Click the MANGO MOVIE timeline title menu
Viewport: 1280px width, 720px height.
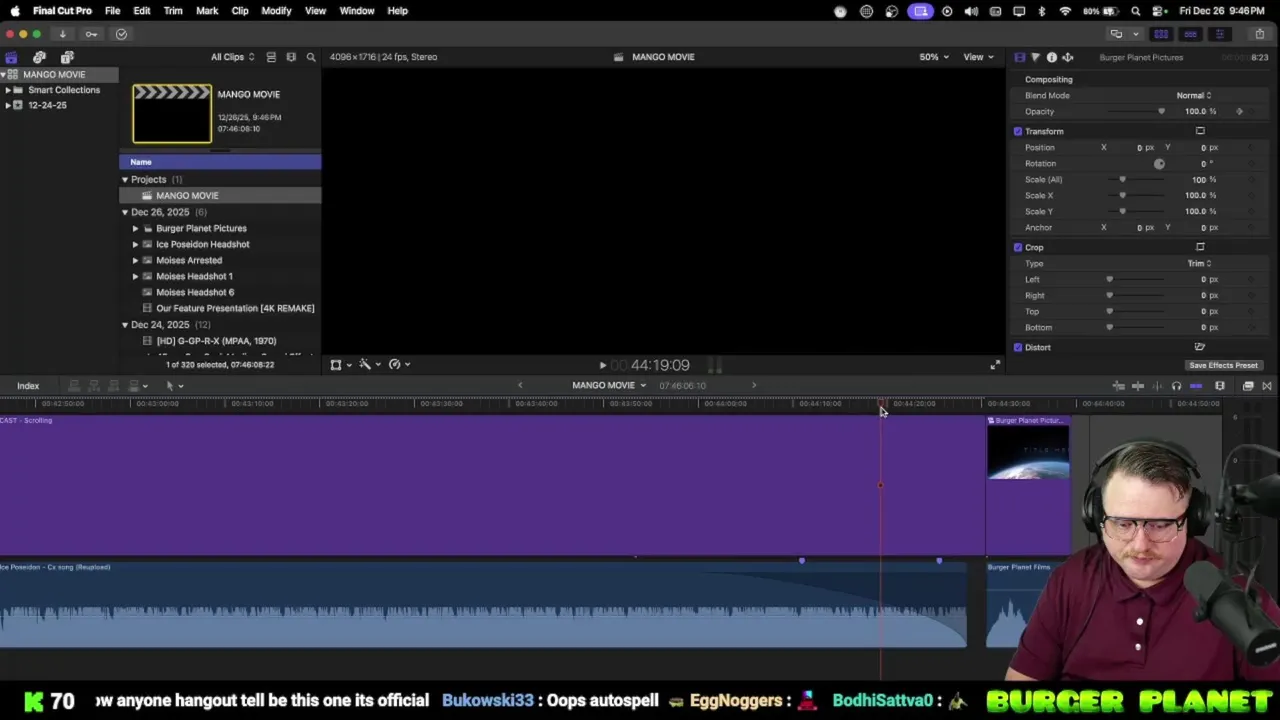[609, 385]
